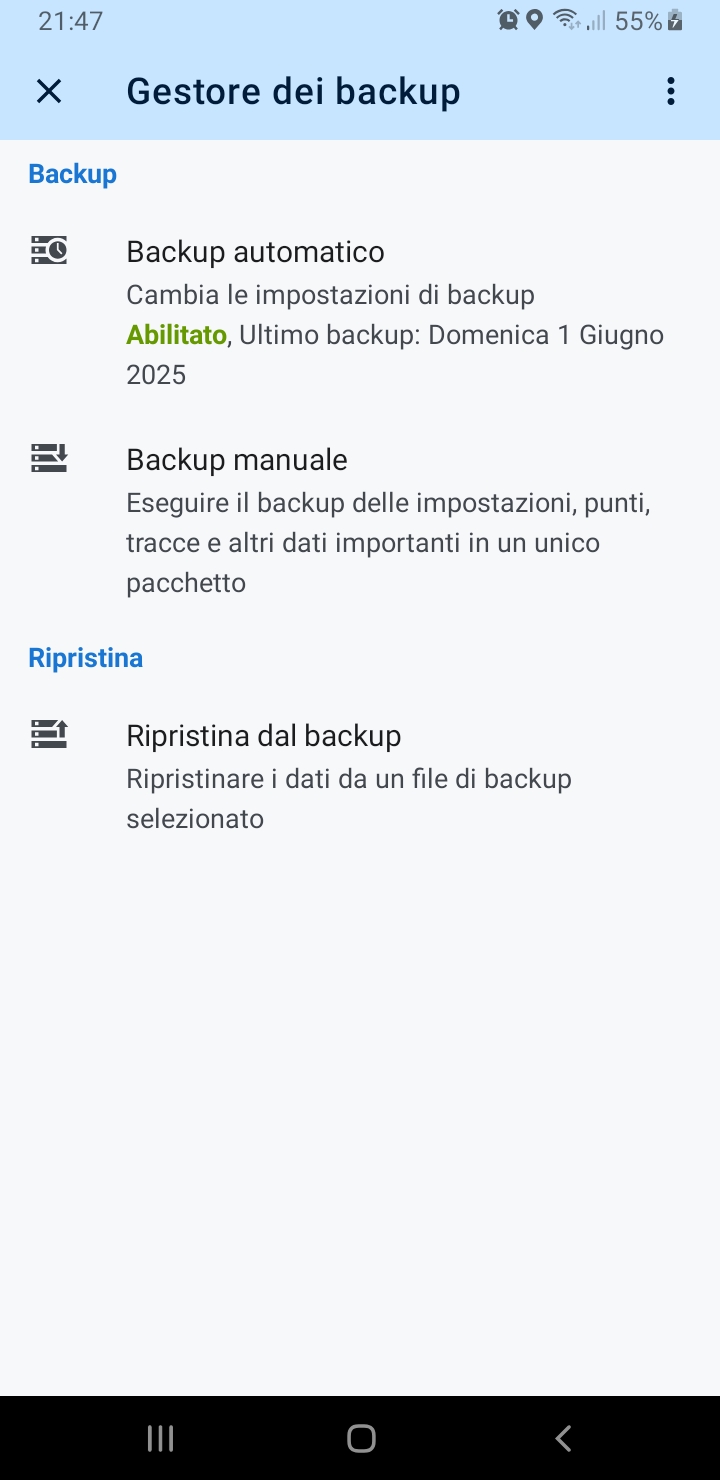Open Backup automatico settings
This screenshot has width=720, height=1480.
(x=255, y=252)
